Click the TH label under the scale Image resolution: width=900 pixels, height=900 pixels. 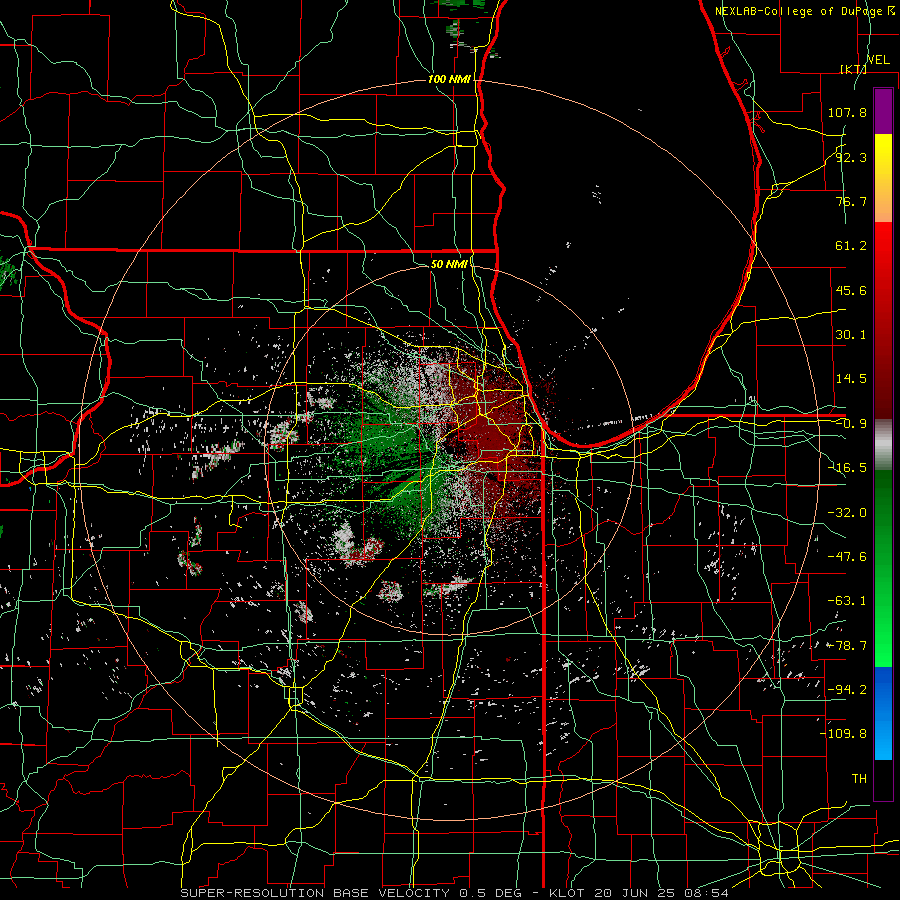click(x=859, y=779)
